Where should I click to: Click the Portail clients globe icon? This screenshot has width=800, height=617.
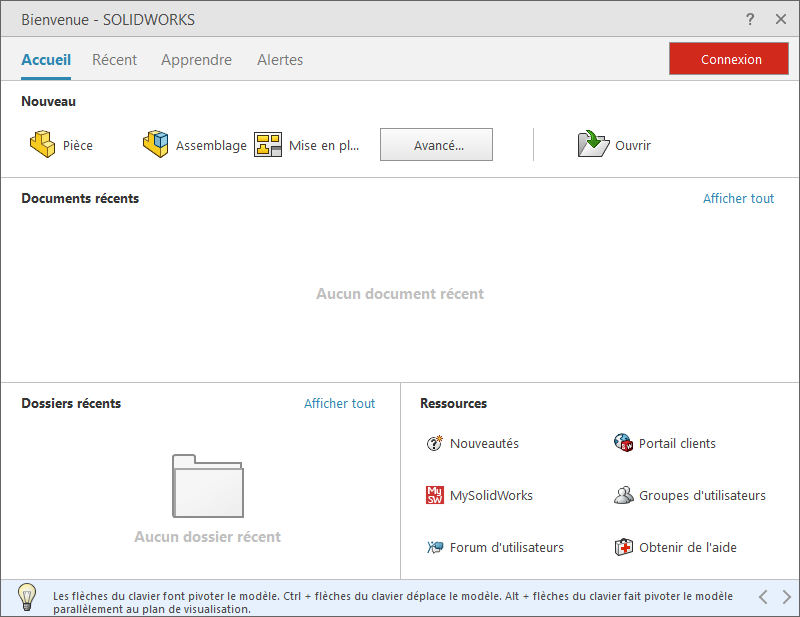(623, 443)
